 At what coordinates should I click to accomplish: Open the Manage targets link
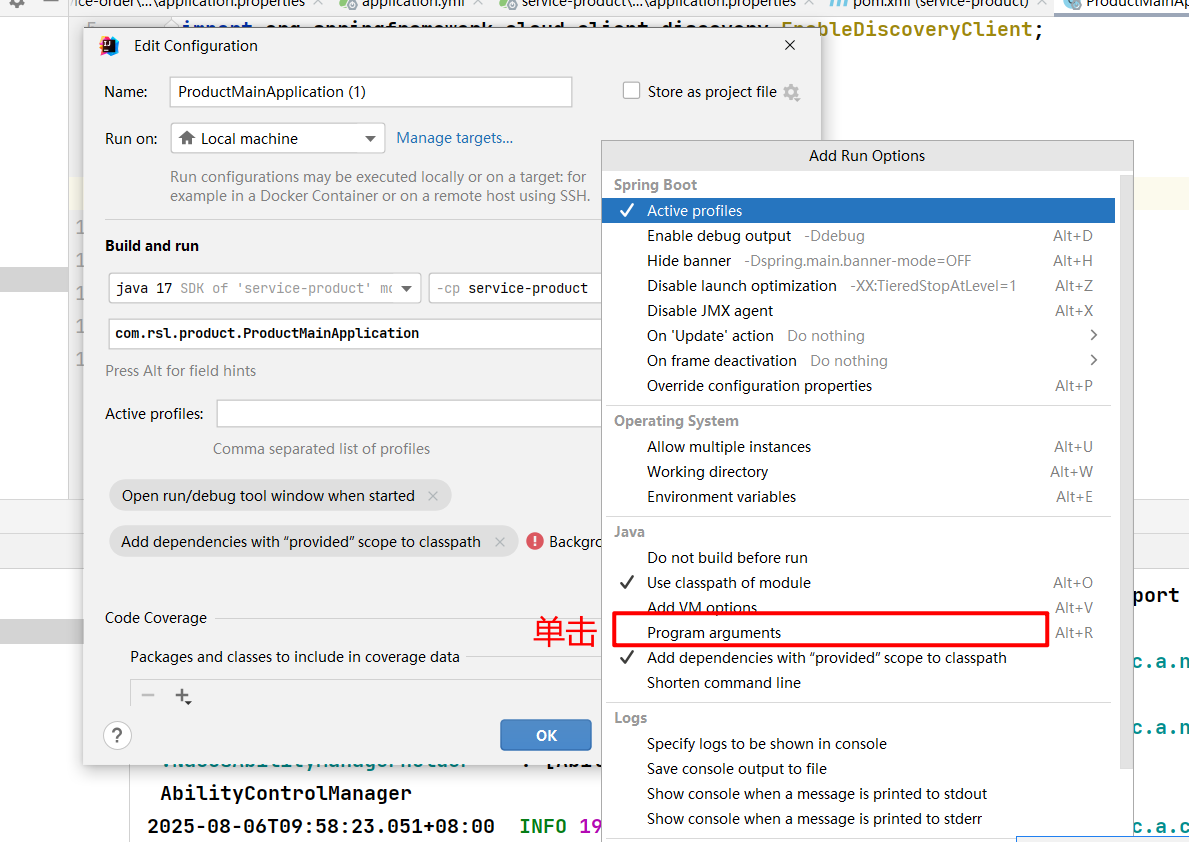[x=454, y=138]
